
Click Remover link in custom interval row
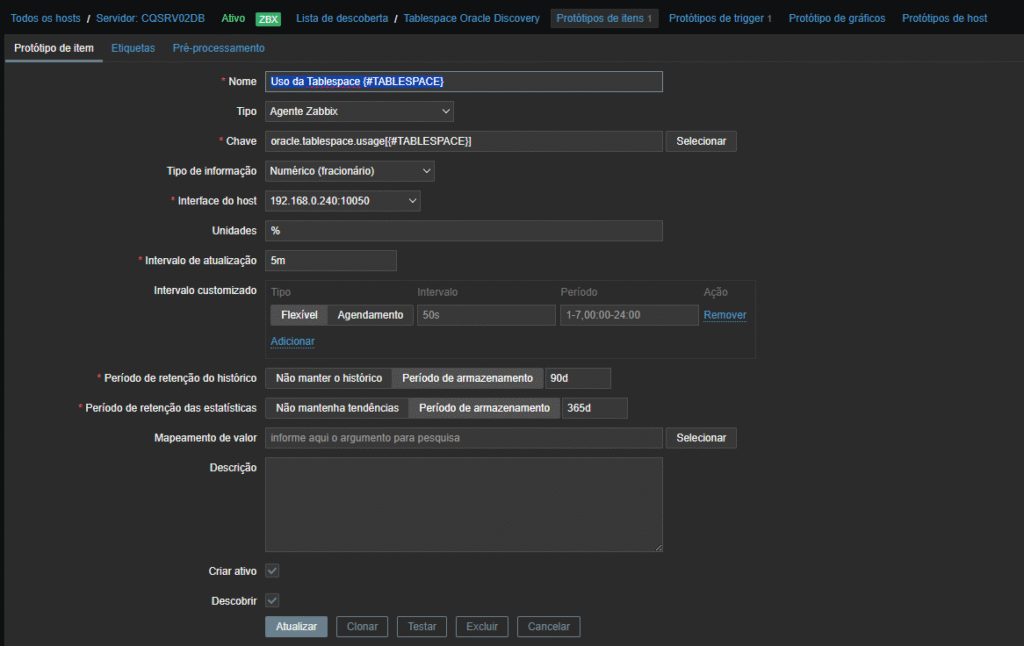pyautogui.click(x=725, y=315)
